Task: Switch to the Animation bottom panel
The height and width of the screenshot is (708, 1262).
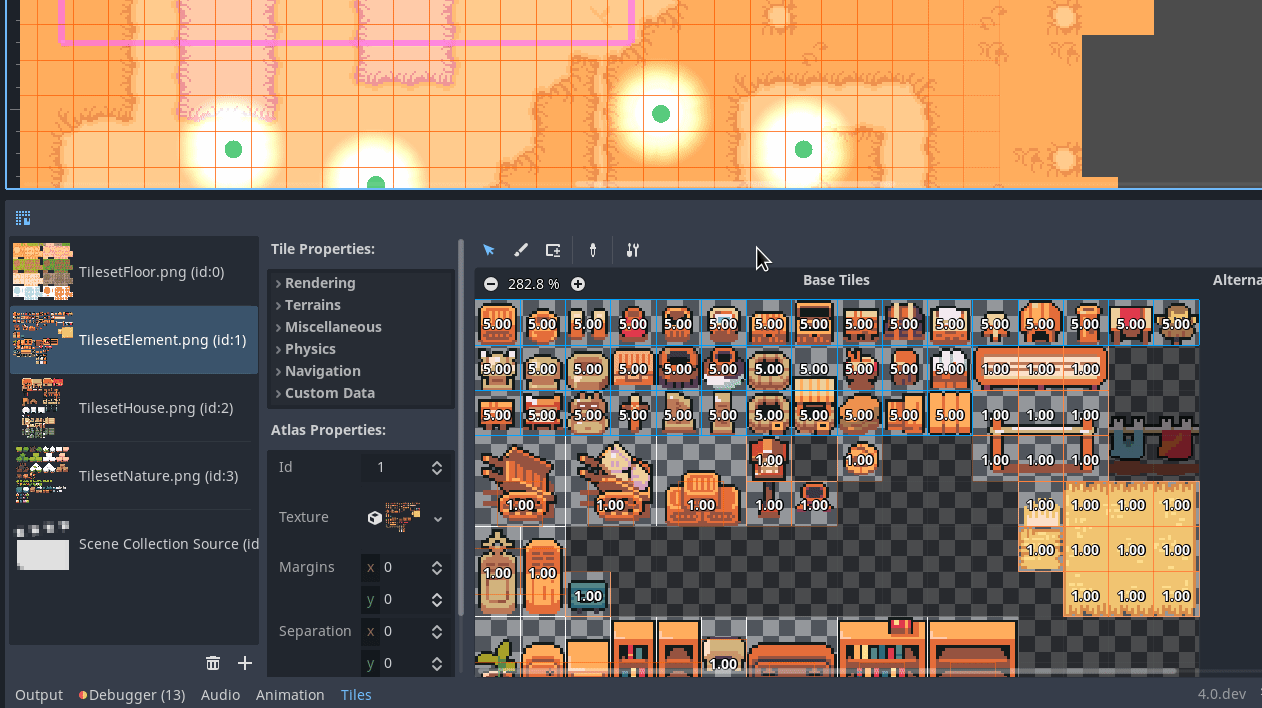Action: click(290, 695)
